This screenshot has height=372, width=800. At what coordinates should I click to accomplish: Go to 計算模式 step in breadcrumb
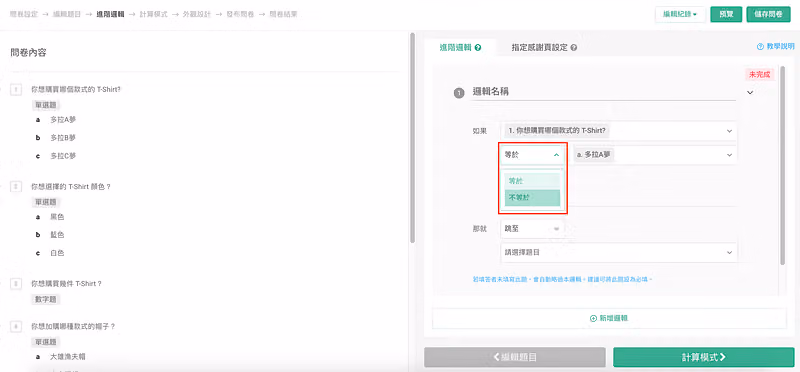pos(154,14)
